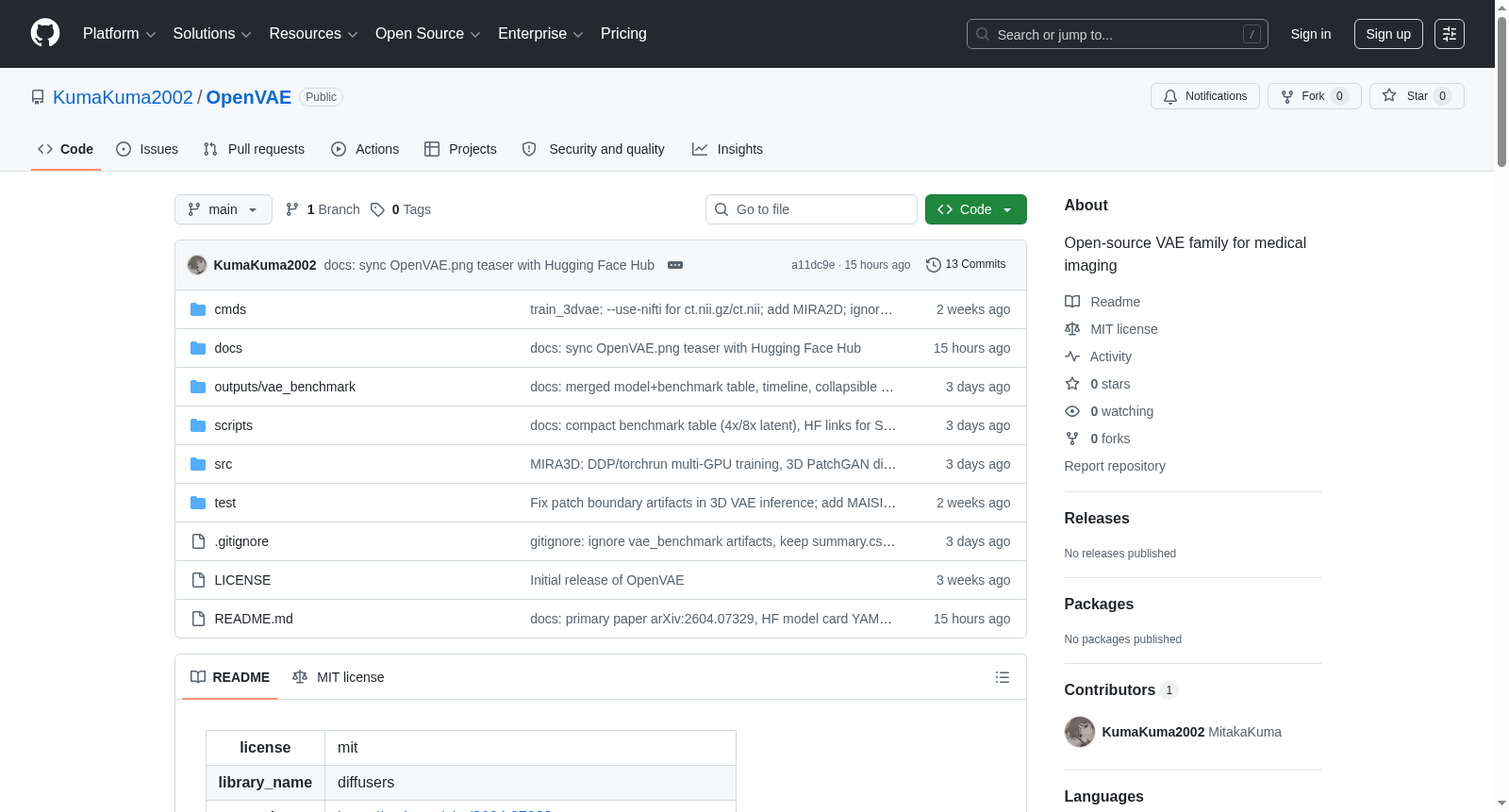Expand the Open Source menu
This screenshot has height=812, width=1509.
click(x=427, y=34)
